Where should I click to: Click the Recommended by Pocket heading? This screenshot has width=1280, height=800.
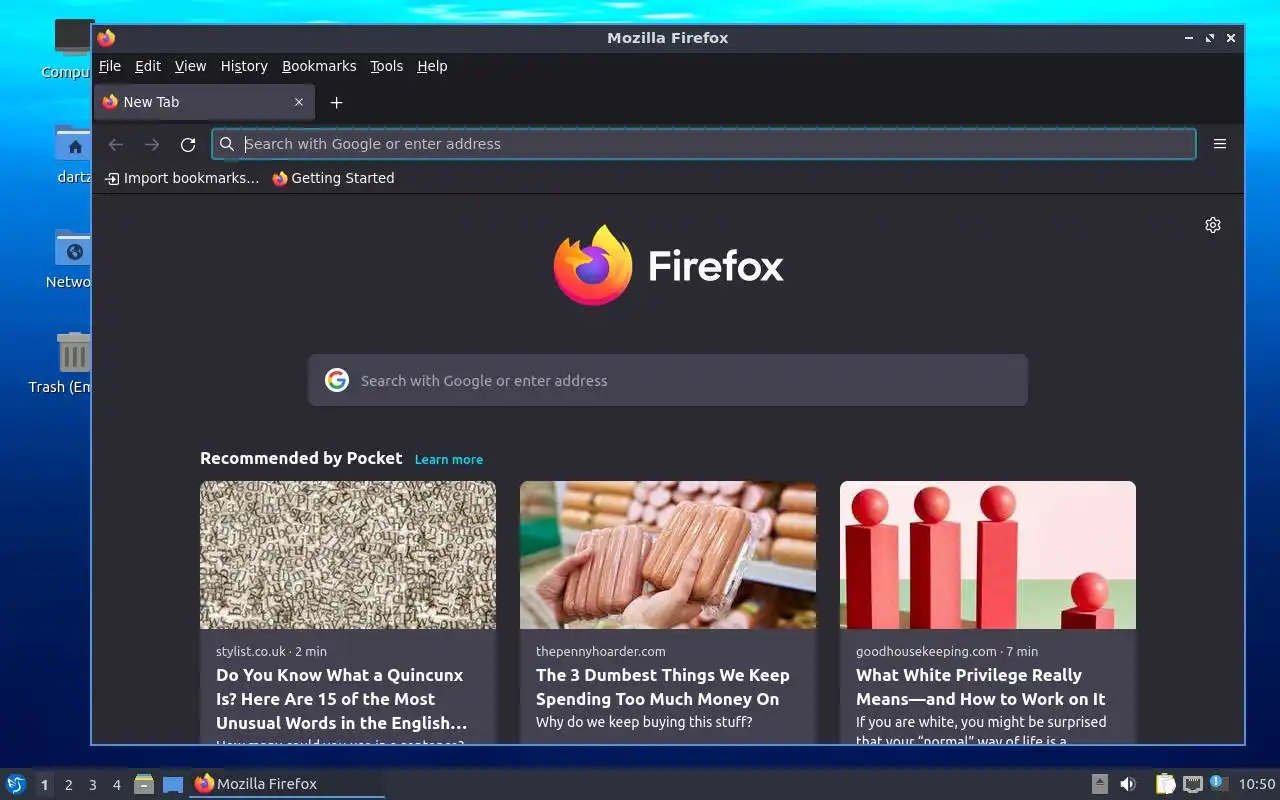[301, 458]
